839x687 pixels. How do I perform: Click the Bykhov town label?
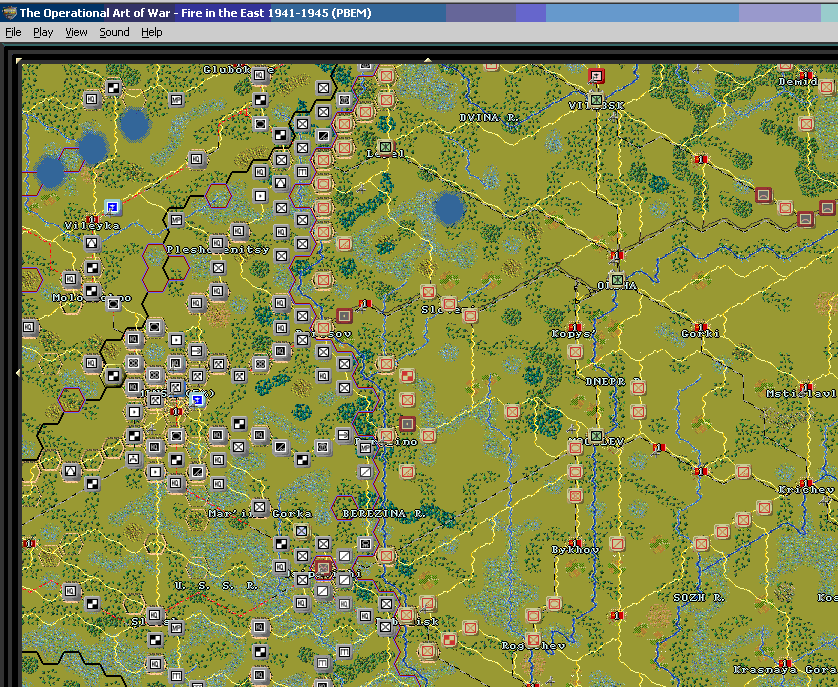tap(575, 550)
